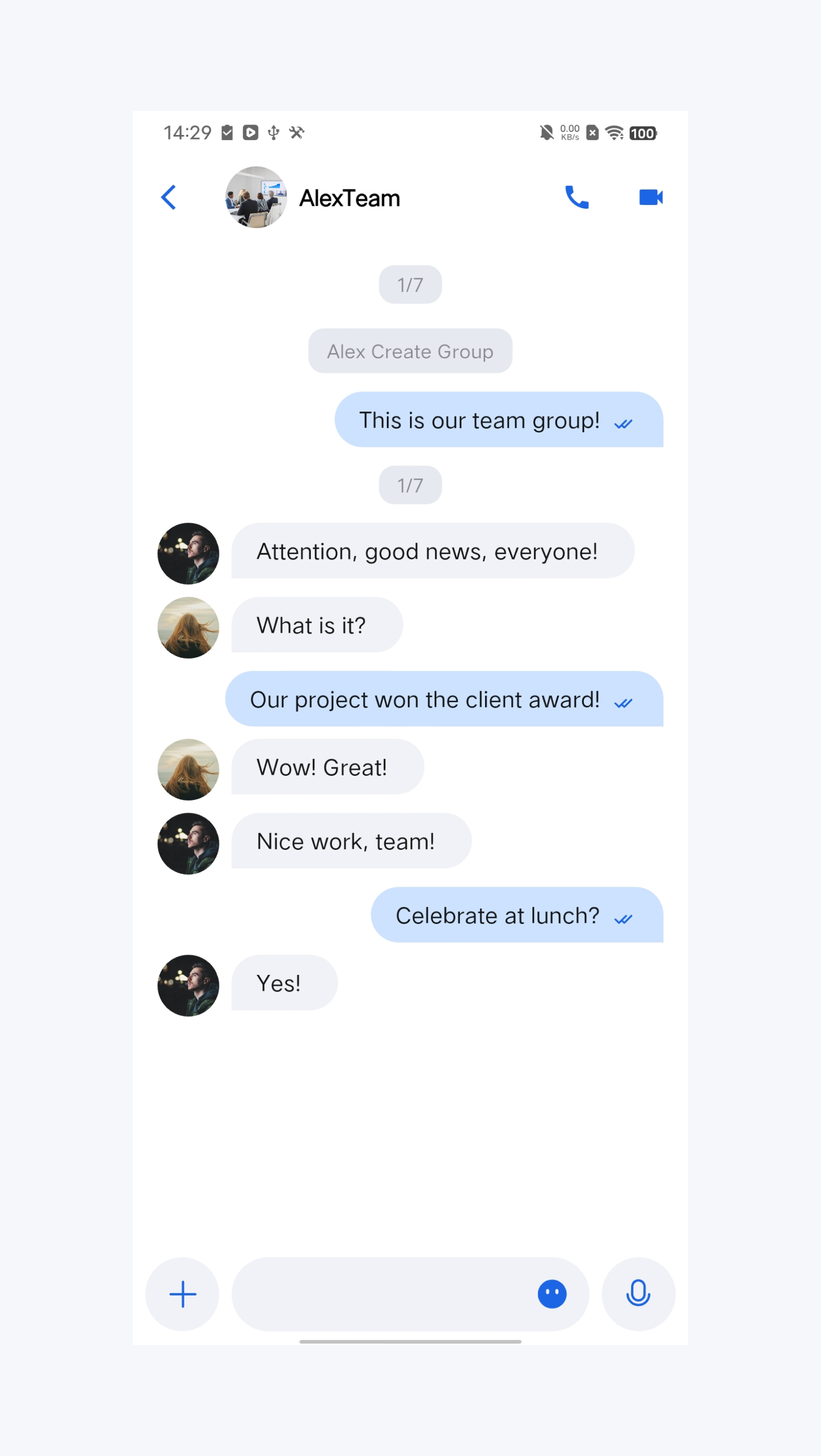
Task: Select "Our project won the client award!" bubble
Action: click(x=444, y=699)
